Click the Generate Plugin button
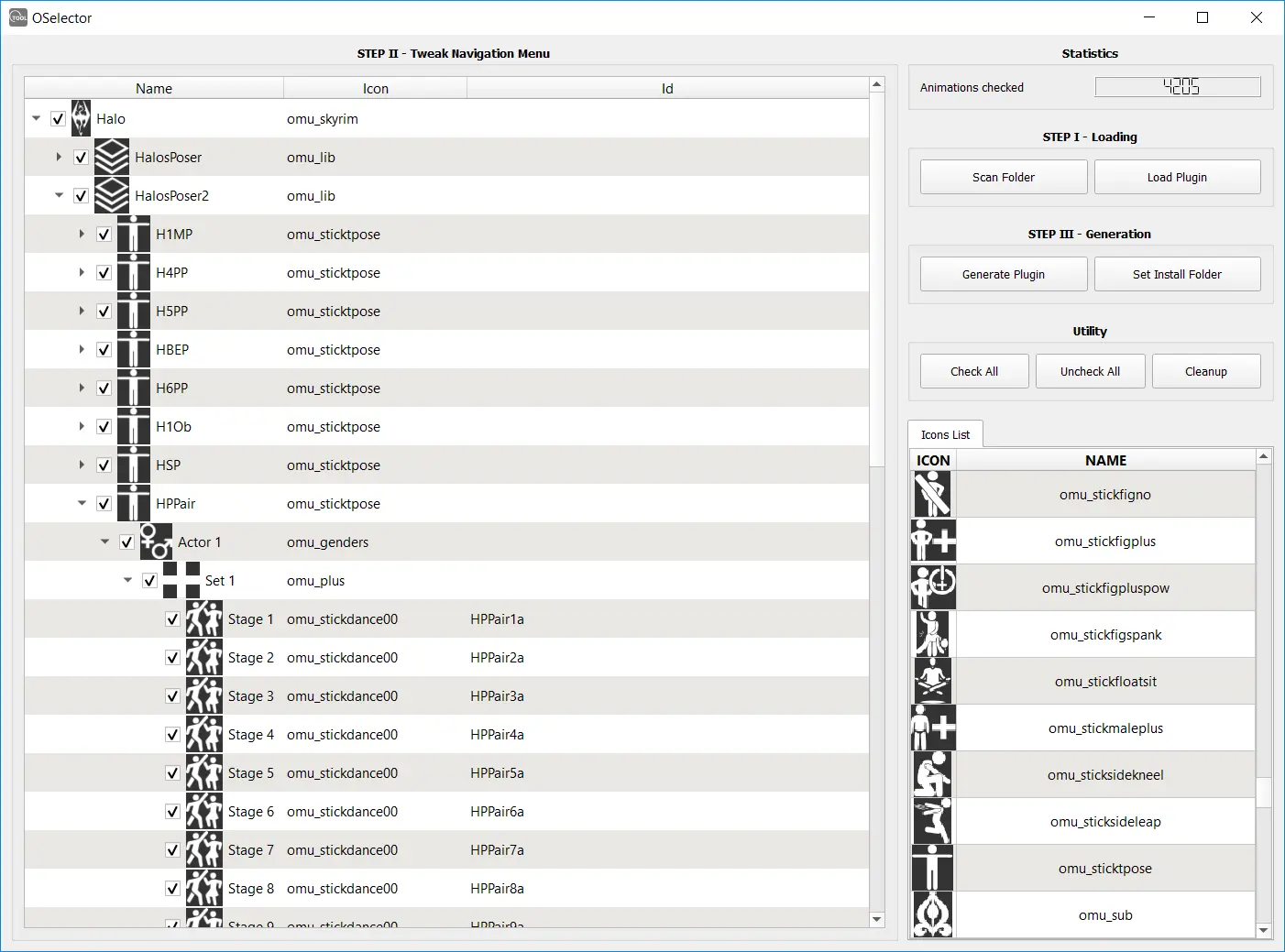 [1004, 275]
